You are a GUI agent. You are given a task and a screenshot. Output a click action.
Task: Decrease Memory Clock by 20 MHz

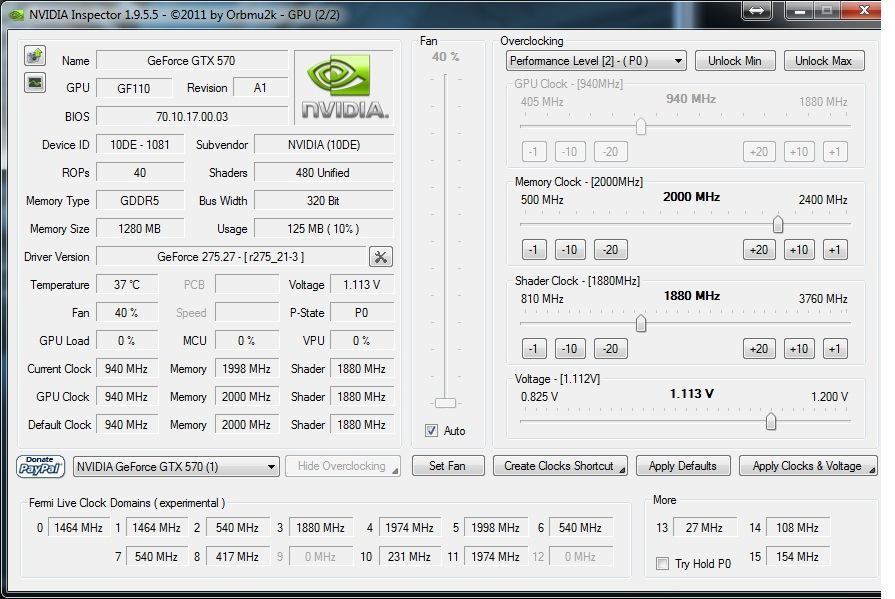610,250
